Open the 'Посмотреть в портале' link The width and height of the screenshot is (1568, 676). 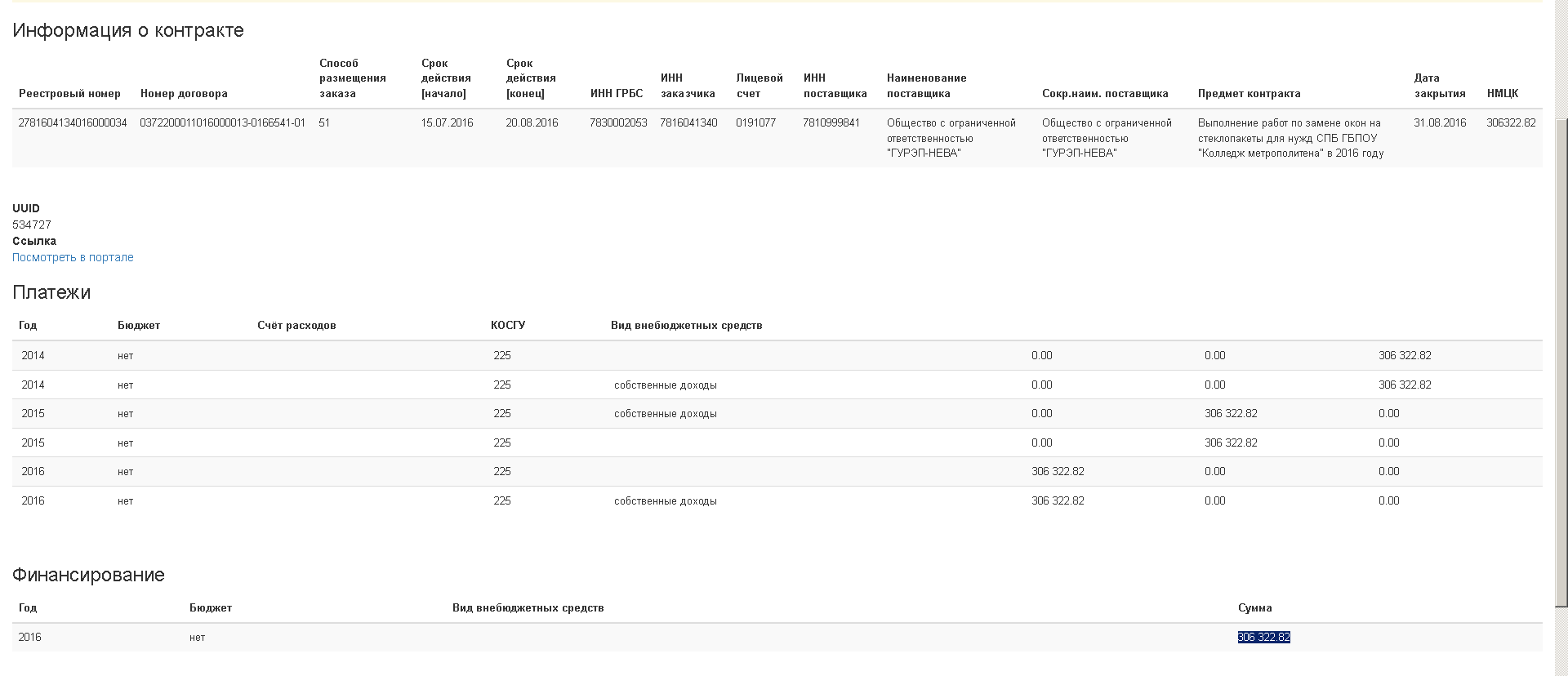(x=73, y=257)
